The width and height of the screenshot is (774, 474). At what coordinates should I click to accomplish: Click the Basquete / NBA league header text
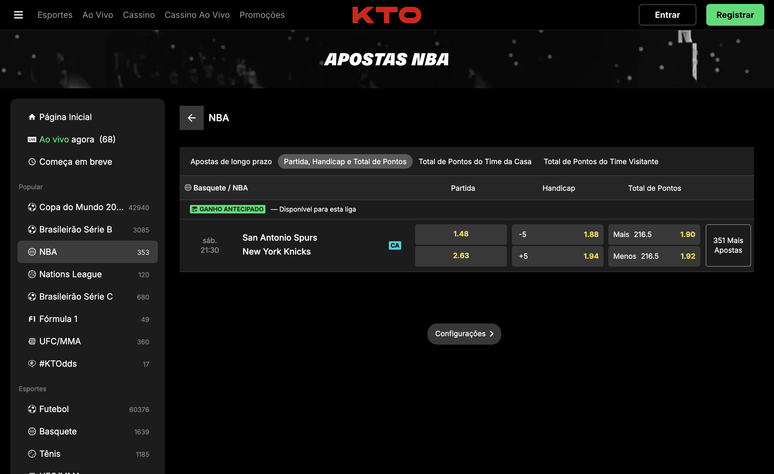pyautogui.click(x=220, y=188)
